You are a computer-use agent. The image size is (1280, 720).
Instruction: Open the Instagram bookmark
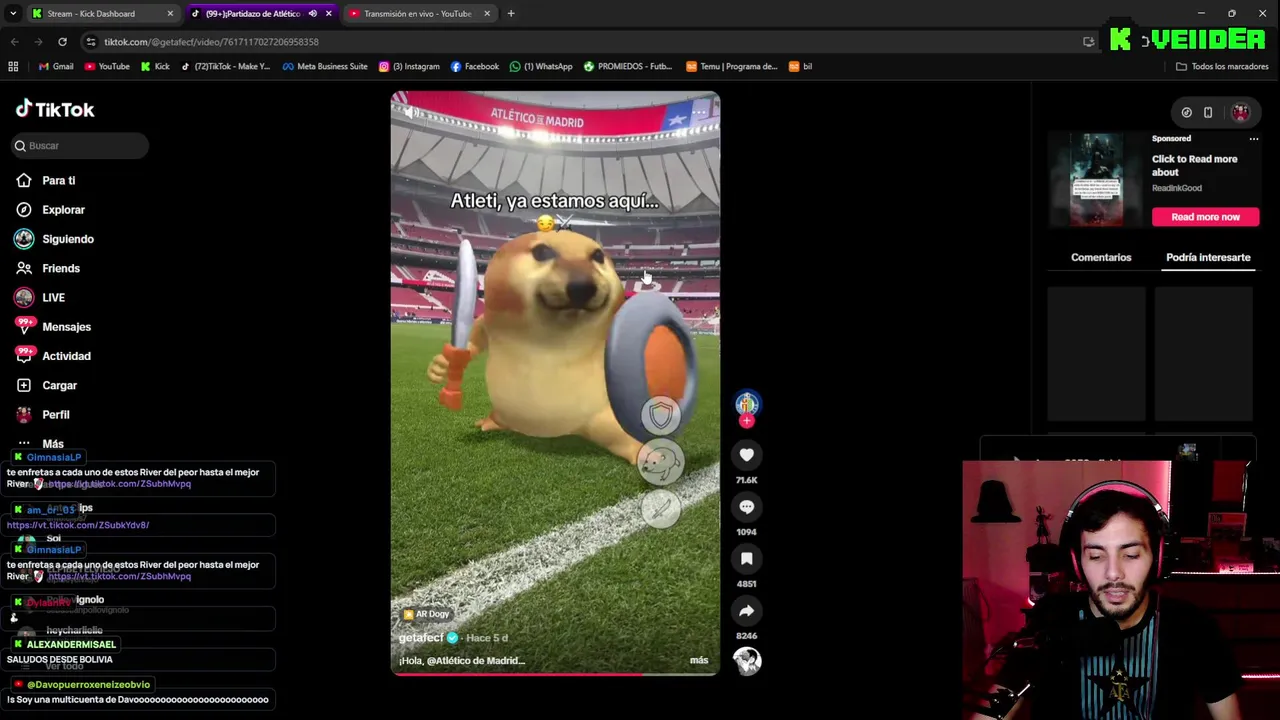click(x=409, y=67)
